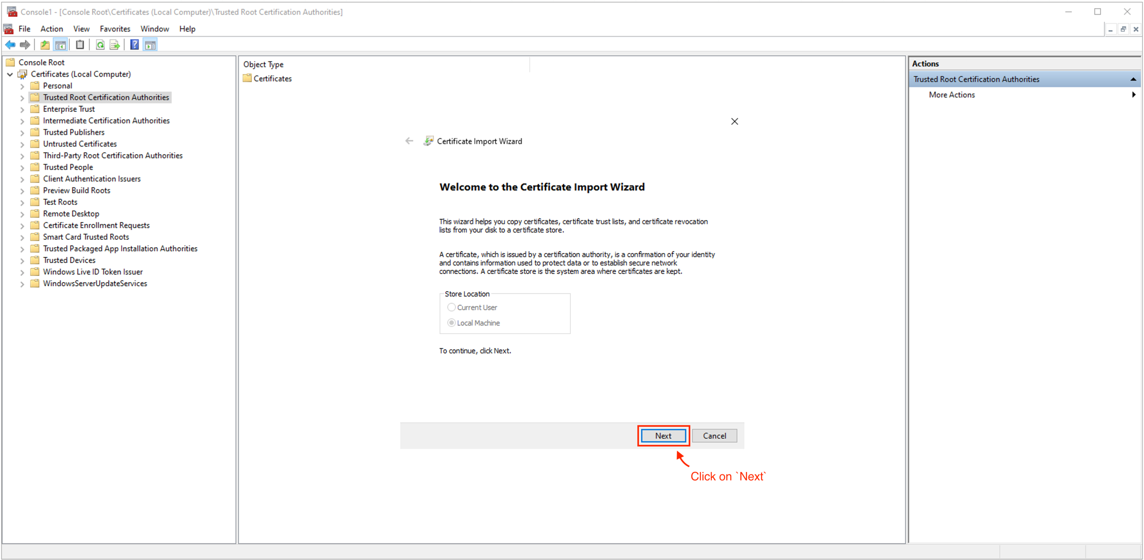Select the Untrusted Certificates label in tree
1144x560 pixels.
(80, 144)
